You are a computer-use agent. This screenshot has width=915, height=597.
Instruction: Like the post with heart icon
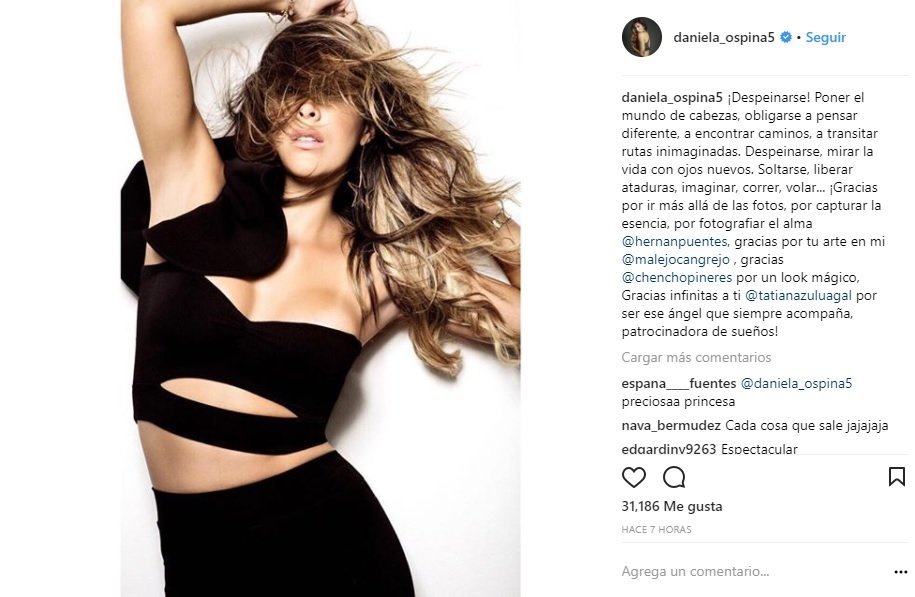coord(634,477)
